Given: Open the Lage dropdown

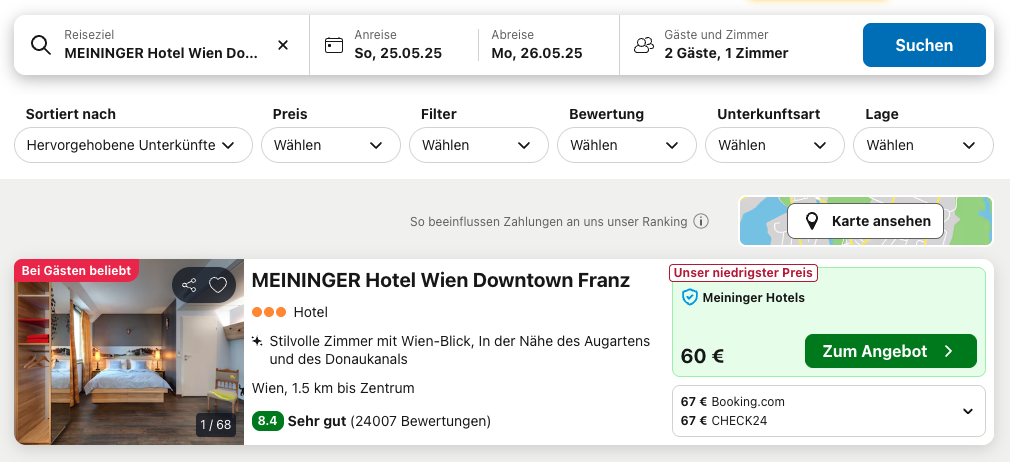Looking at the screenshot, I should click(x=923, y=145).
